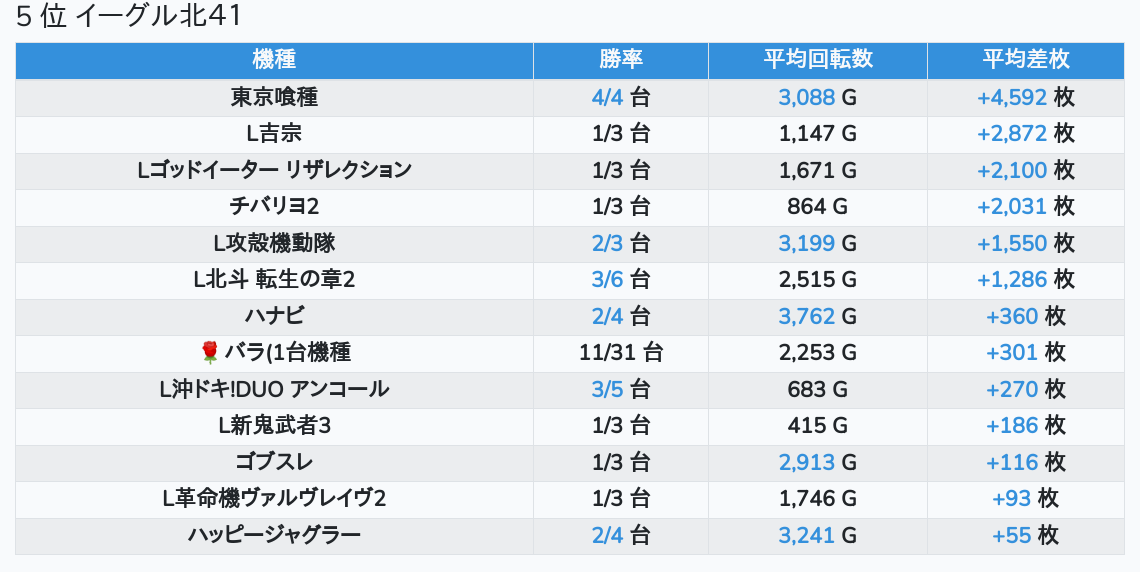Select L沖ドキ!DUO アンコール entry

(274, 389)
